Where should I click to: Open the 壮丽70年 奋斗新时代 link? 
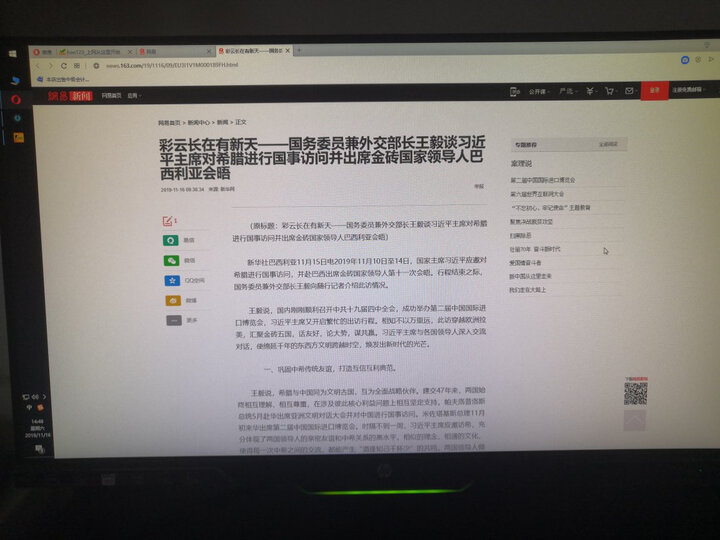tap(535, 249)
